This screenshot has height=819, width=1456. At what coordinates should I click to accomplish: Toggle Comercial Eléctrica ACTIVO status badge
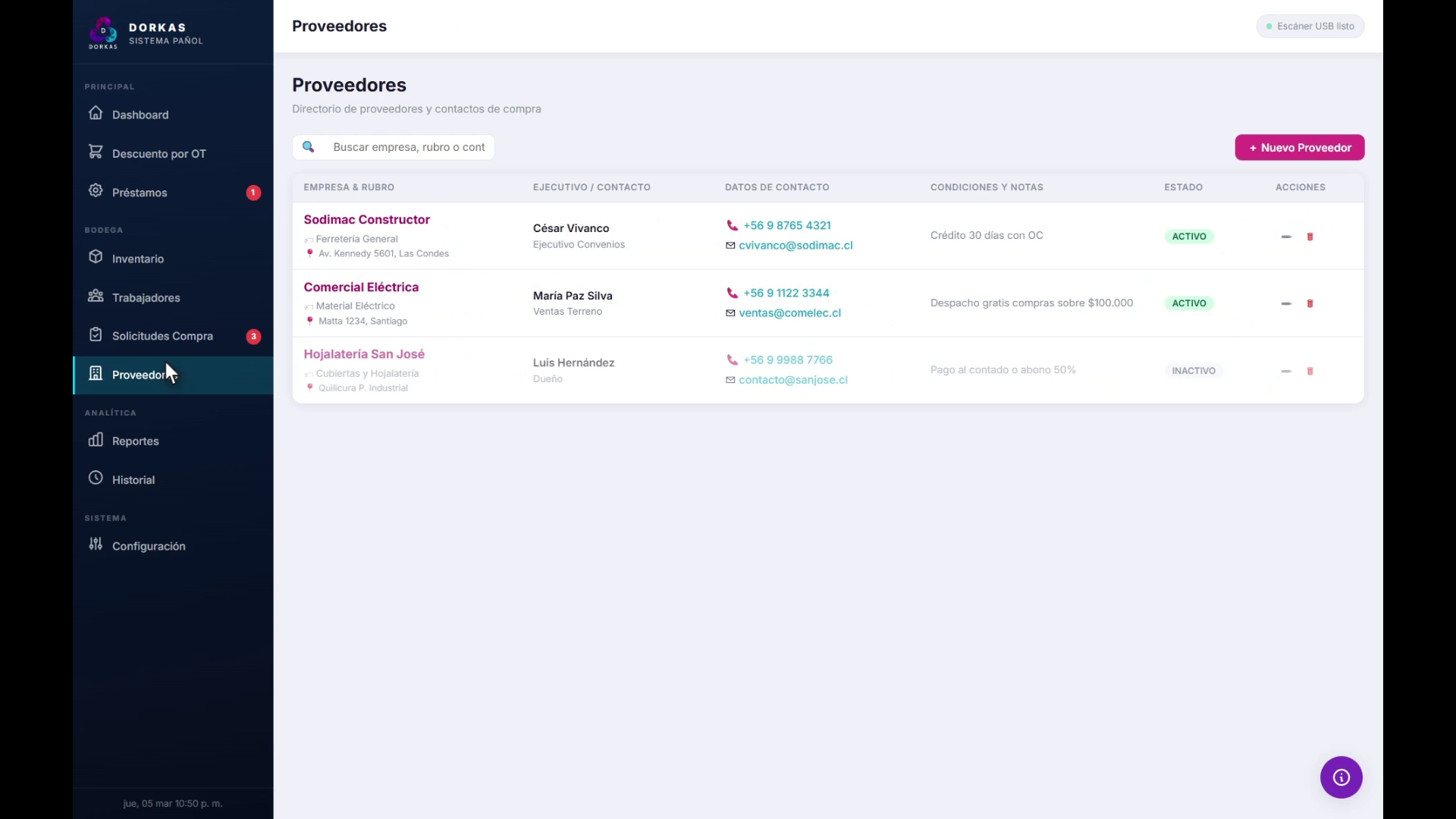(1188, 303)
